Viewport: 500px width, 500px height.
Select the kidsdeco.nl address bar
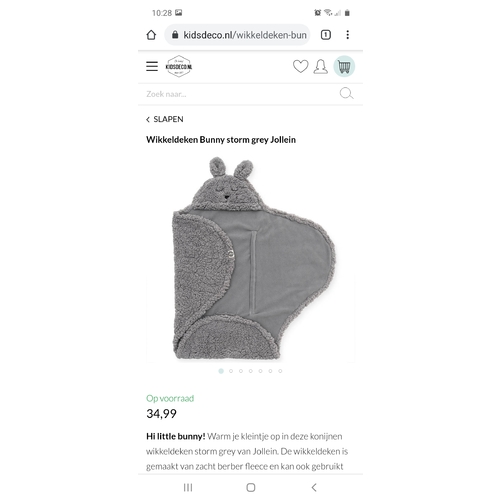[237, 35]
